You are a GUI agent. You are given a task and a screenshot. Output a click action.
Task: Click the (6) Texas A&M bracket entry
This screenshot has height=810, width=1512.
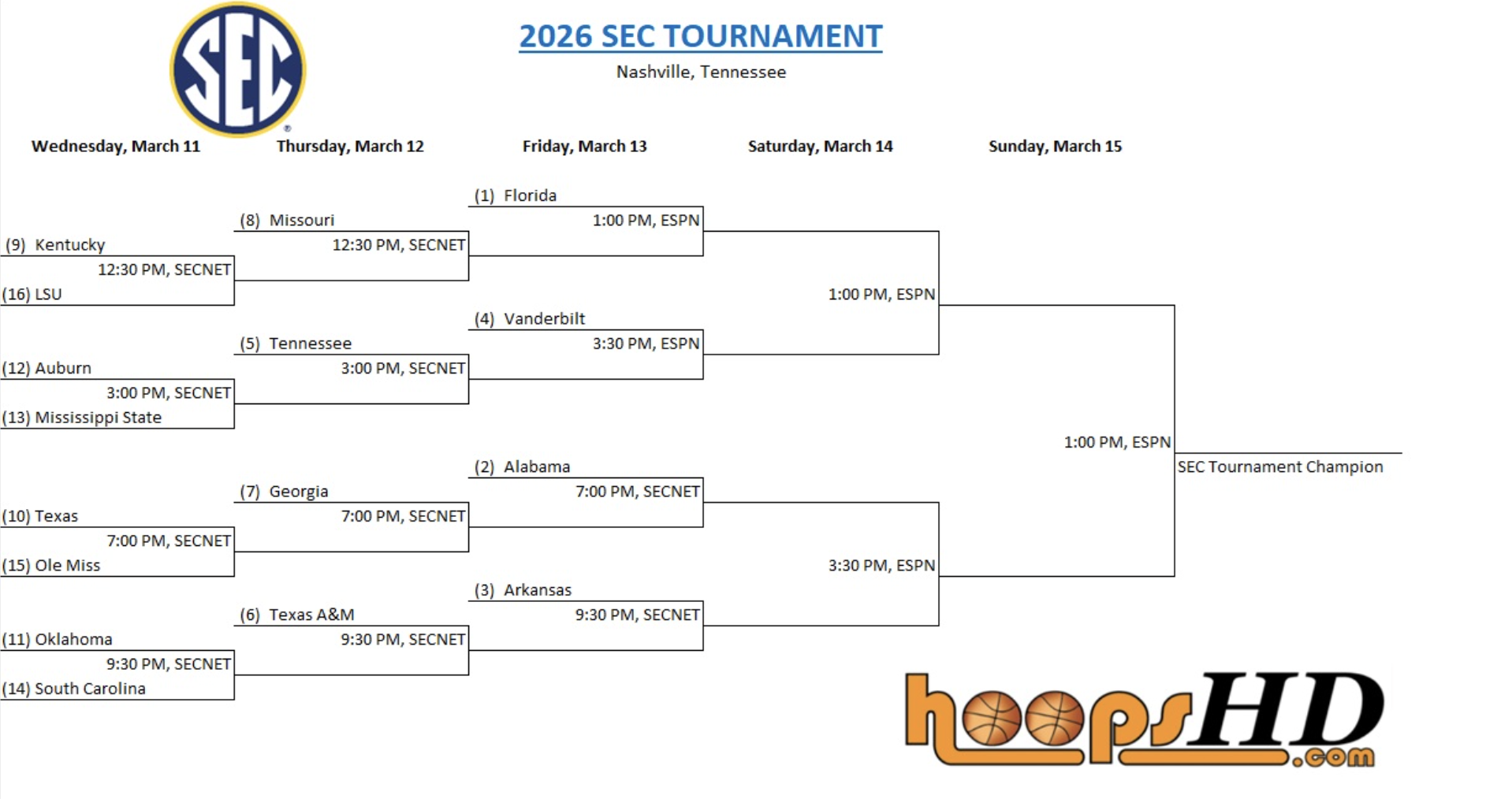[297, 615]
